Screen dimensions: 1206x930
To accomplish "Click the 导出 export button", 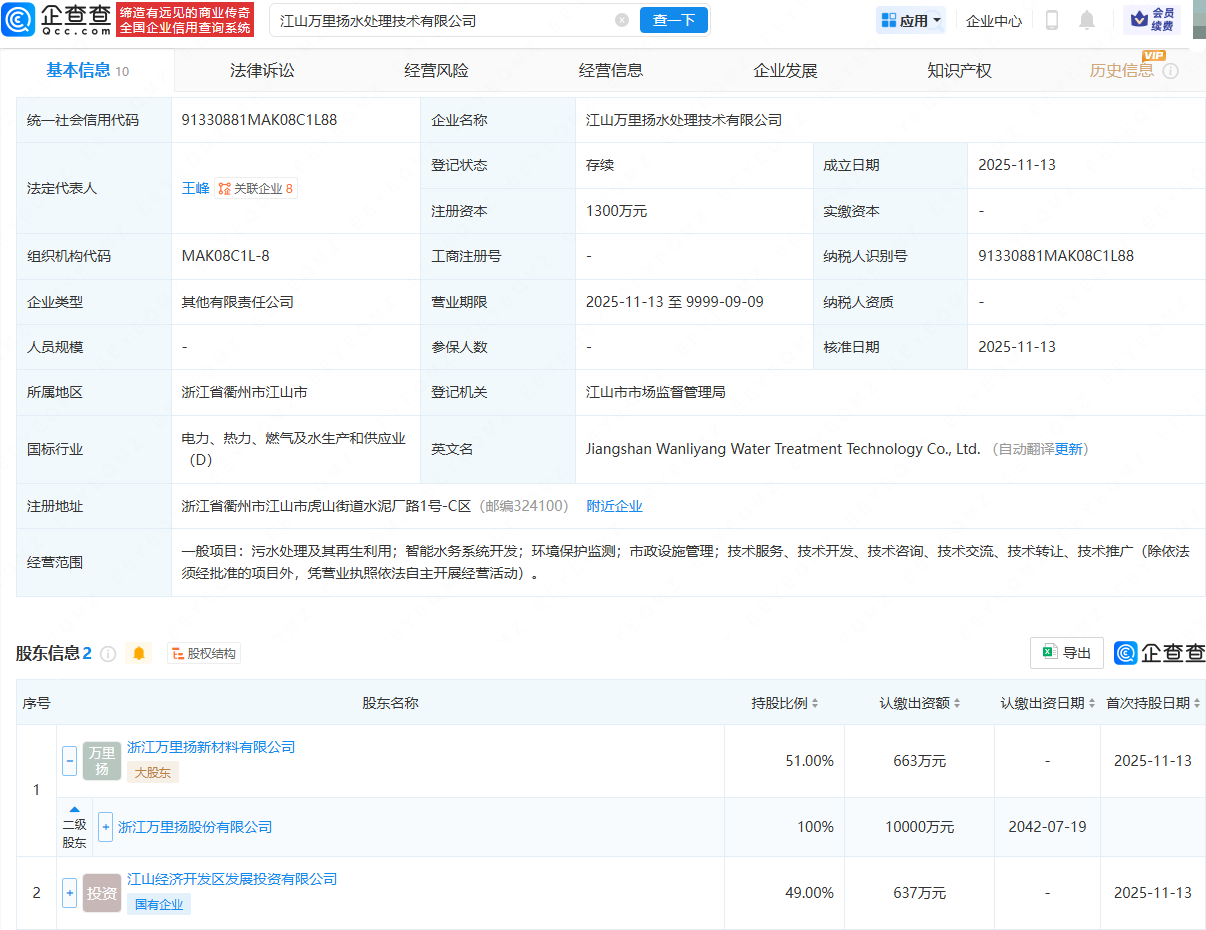I will pos(1067,653).
